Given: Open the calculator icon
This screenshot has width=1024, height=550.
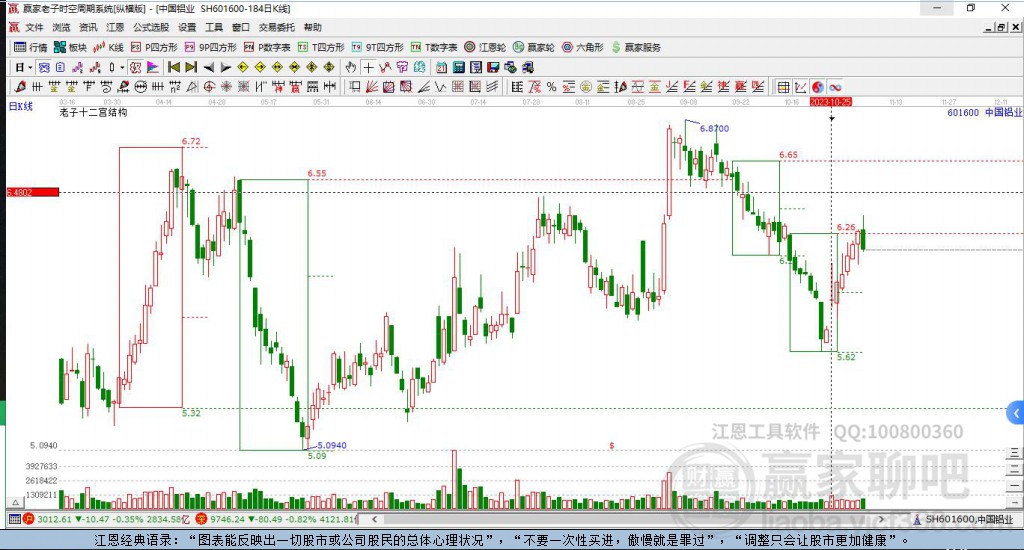Looking at the screenshot, I should pyautogui.click(x=458, y=67).
